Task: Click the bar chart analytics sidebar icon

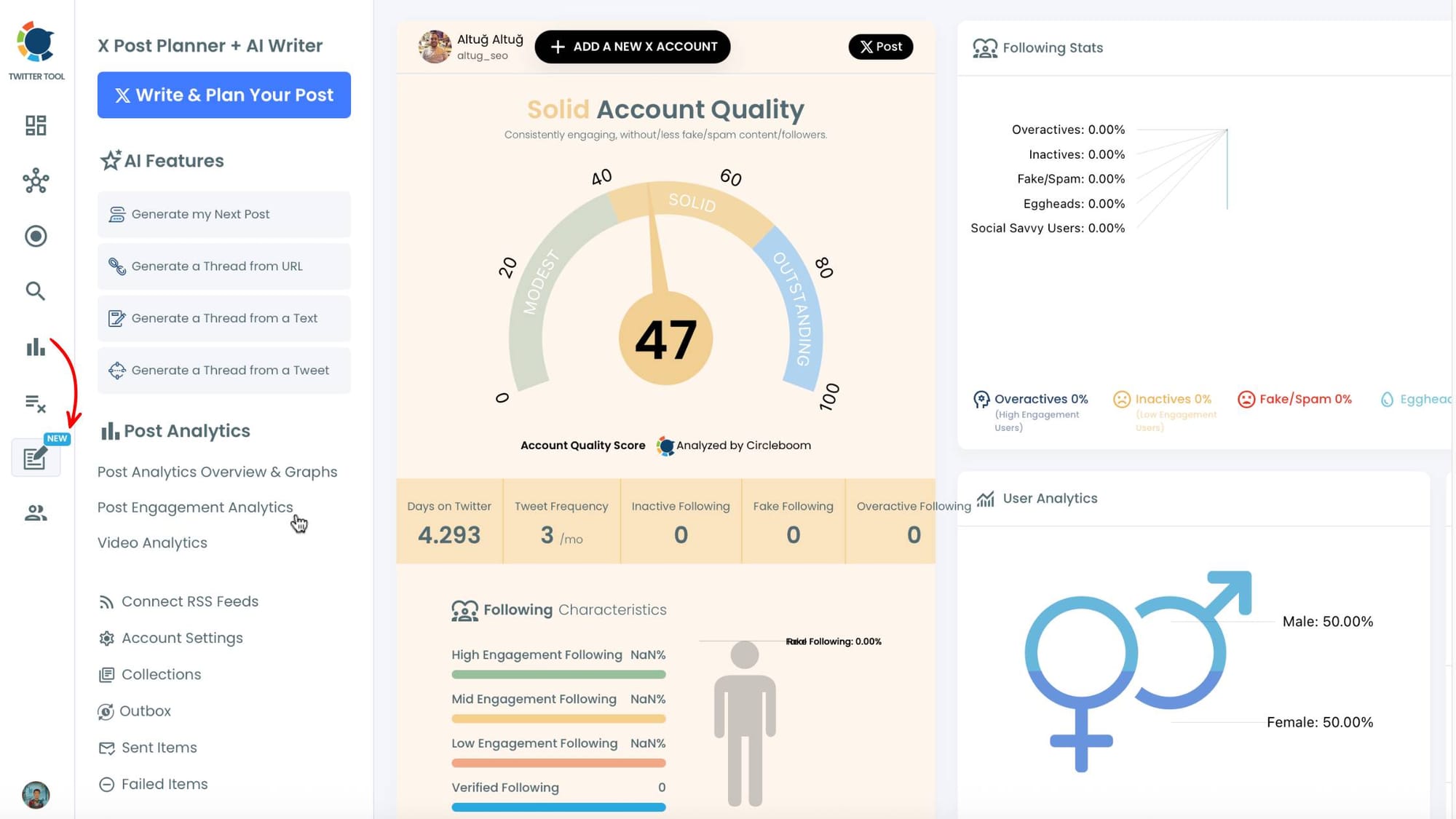Action: (x=36, y=347)
